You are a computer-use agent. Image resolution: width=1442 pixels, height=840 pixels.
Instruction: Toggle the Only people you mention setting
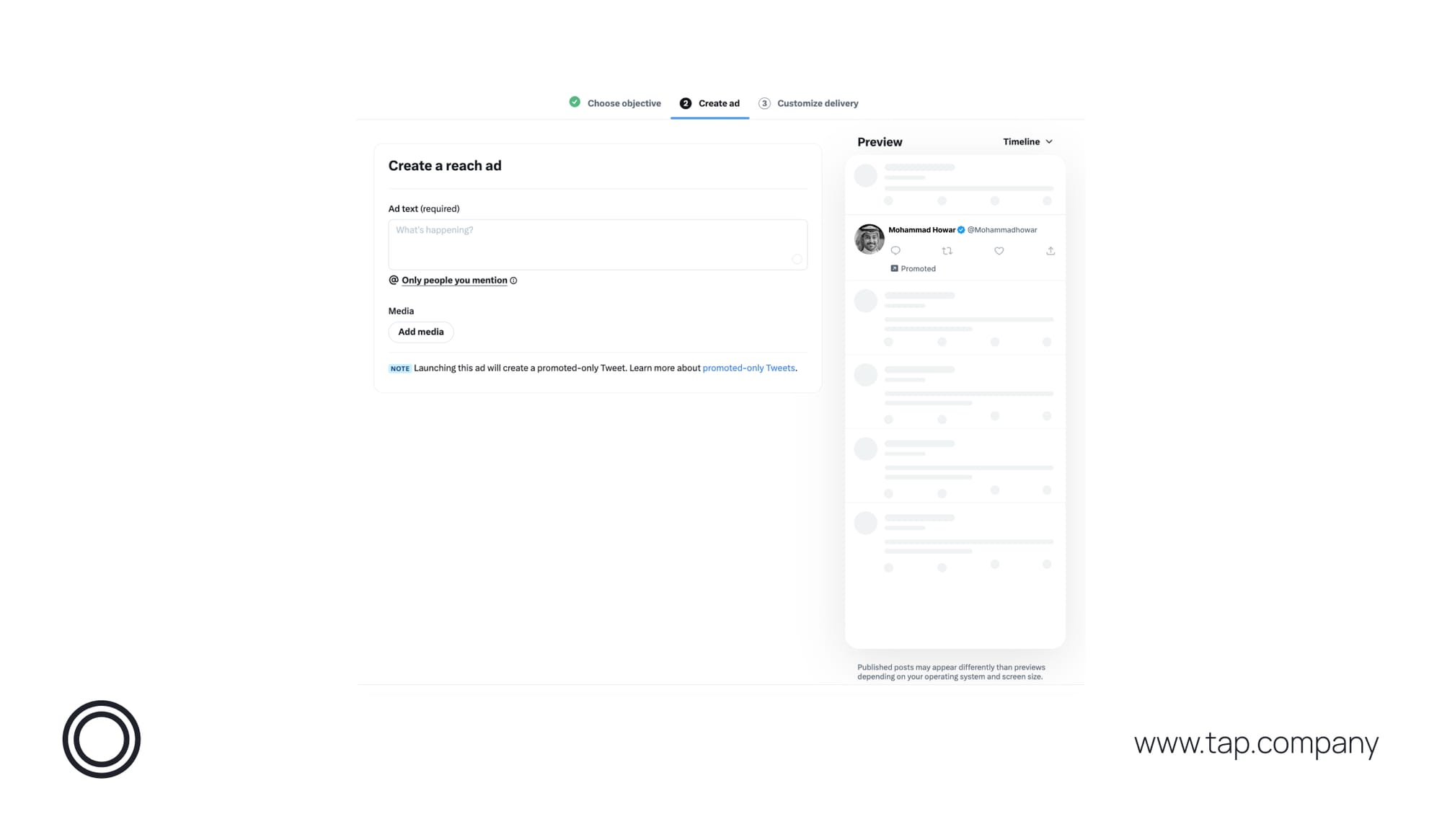point(453,279)
